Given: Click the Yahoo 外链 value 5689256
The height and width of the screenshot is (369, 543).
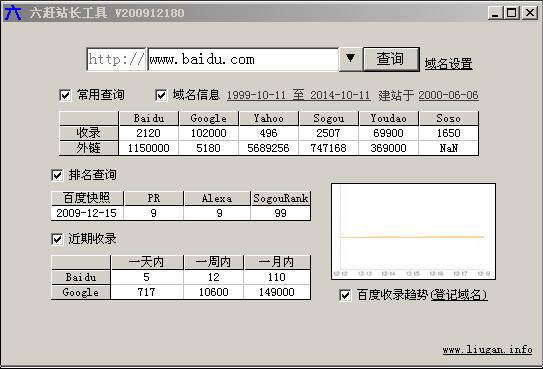Looking at the screenshot, I should 268,148.
